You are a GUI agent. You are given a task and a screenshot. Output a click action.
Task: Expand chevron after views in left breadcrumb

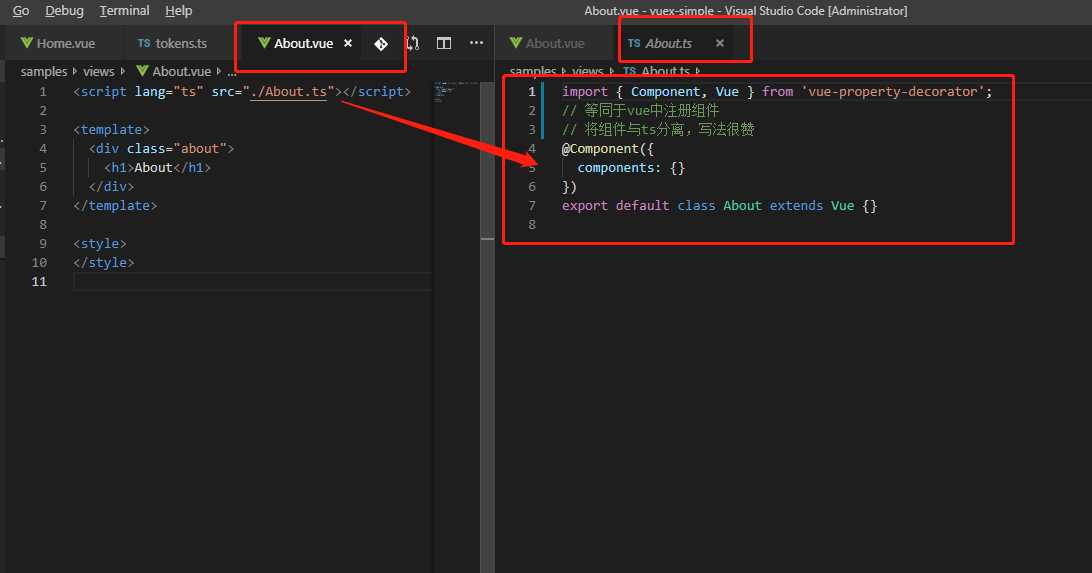[x=123, y=71]
